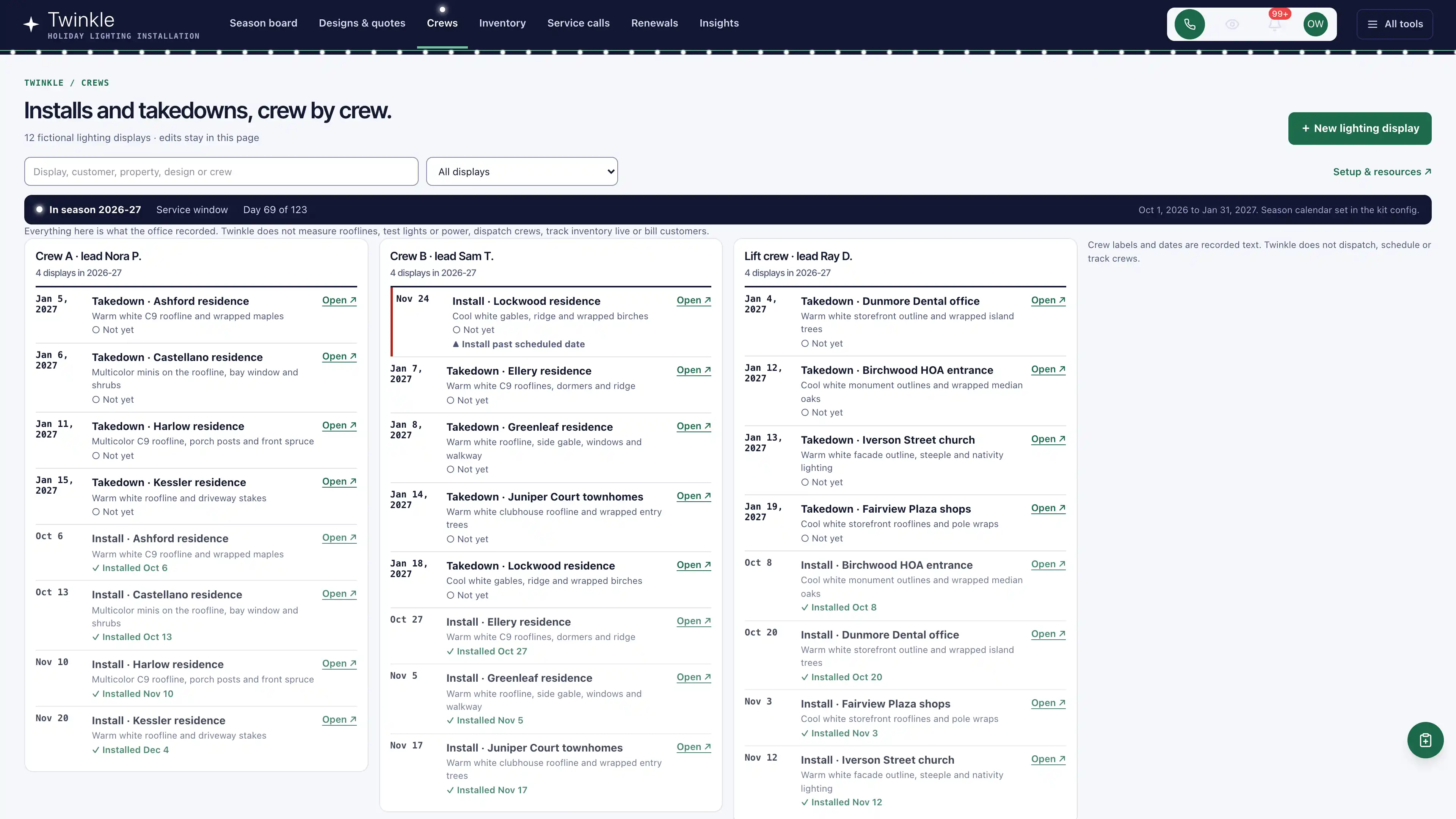The width and height of the screenshot is (1456, 819).
Task: Focus the display search input field
Action: pos(221,171)
